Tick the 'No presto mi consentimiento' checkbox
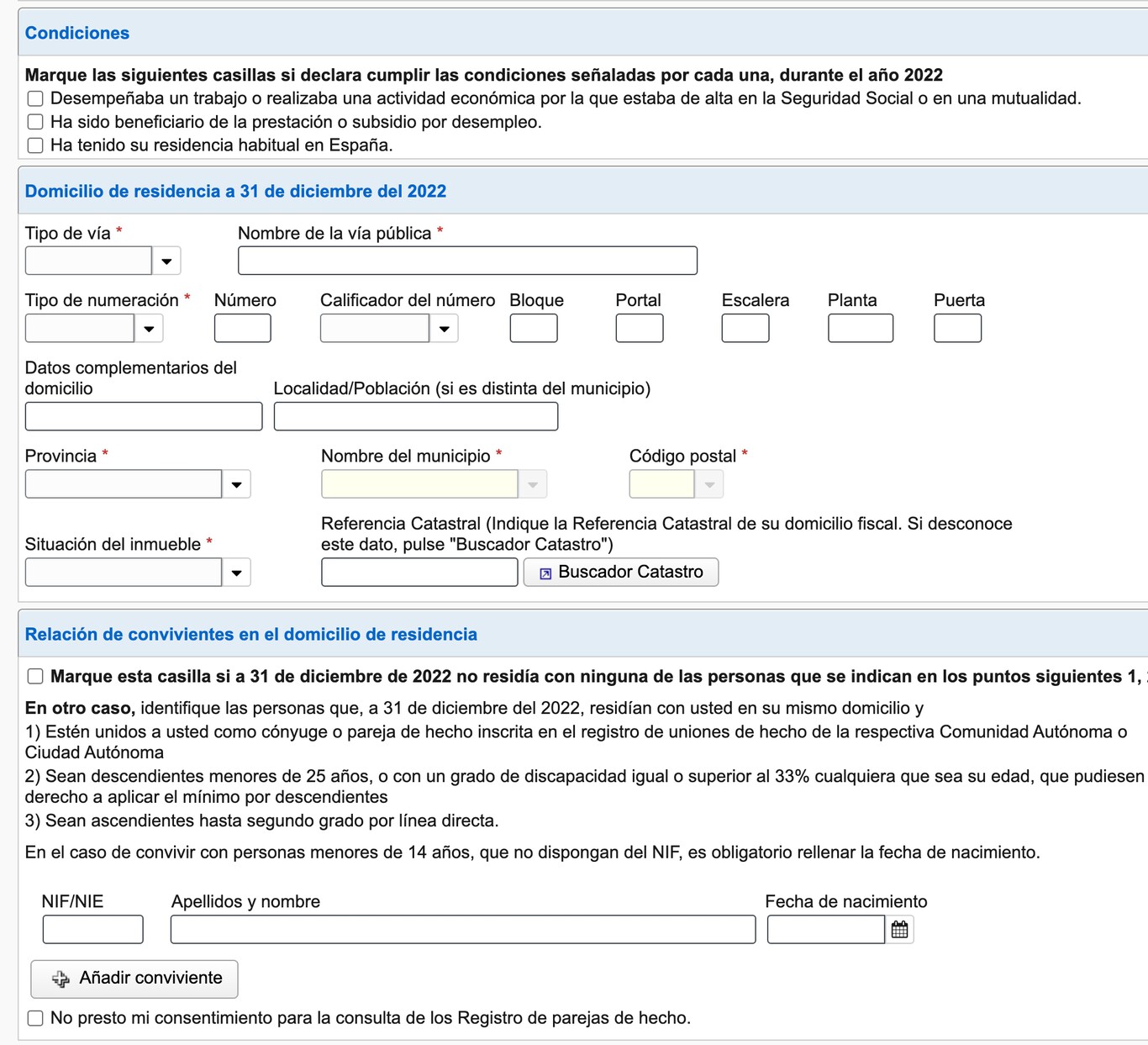 coord(35,1018)
